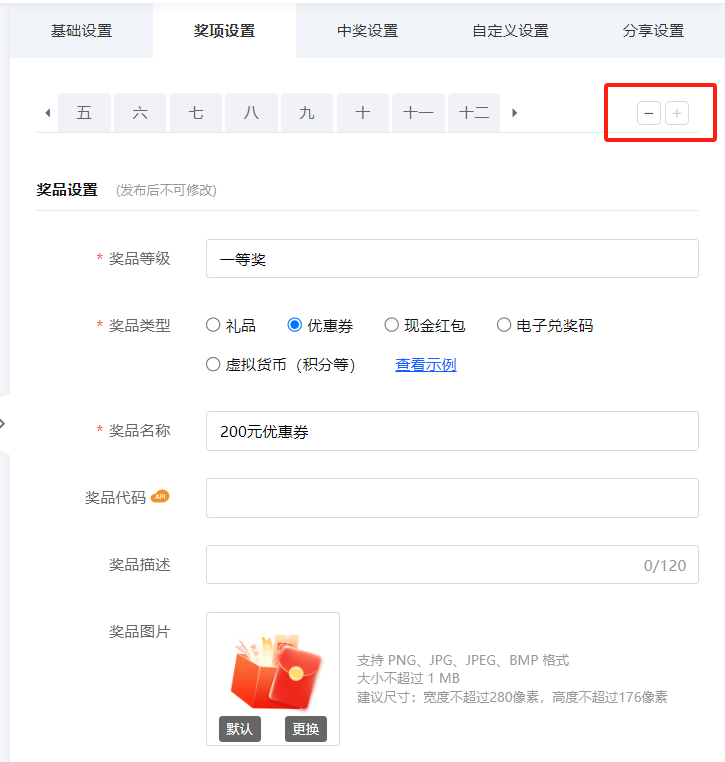Select the 八 prize tab
The image size is (725, 762).
click(x=251, y=113)
